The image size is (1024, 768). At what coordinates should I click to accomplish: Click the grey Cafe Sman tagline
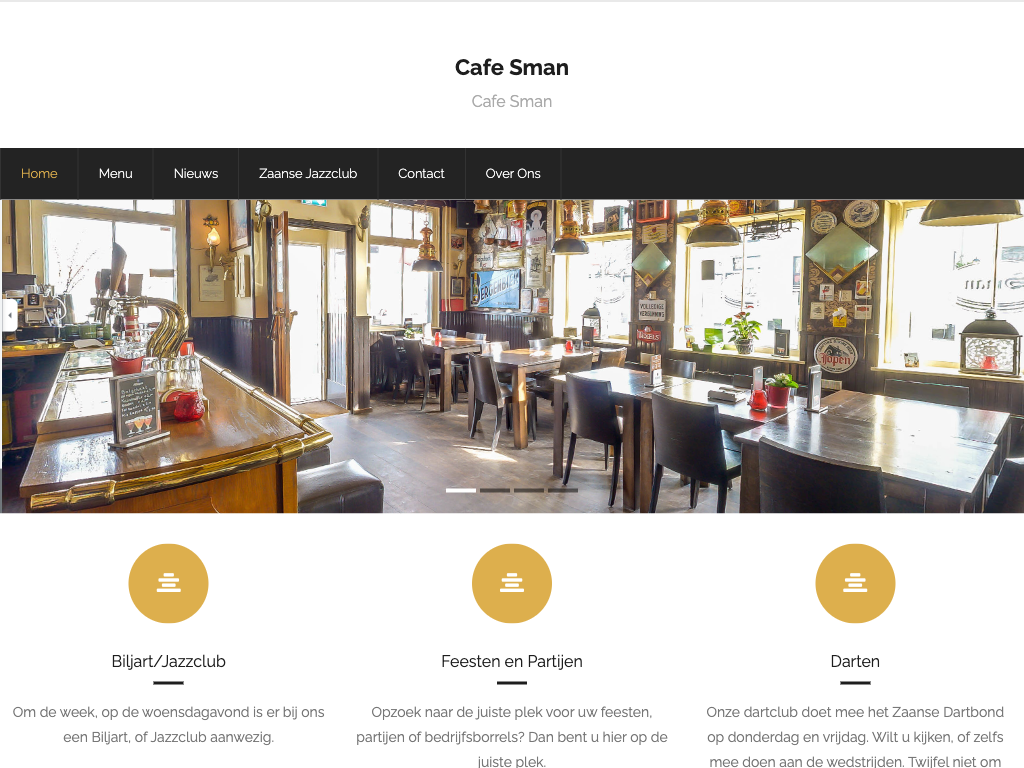click(x=512, y=101)
